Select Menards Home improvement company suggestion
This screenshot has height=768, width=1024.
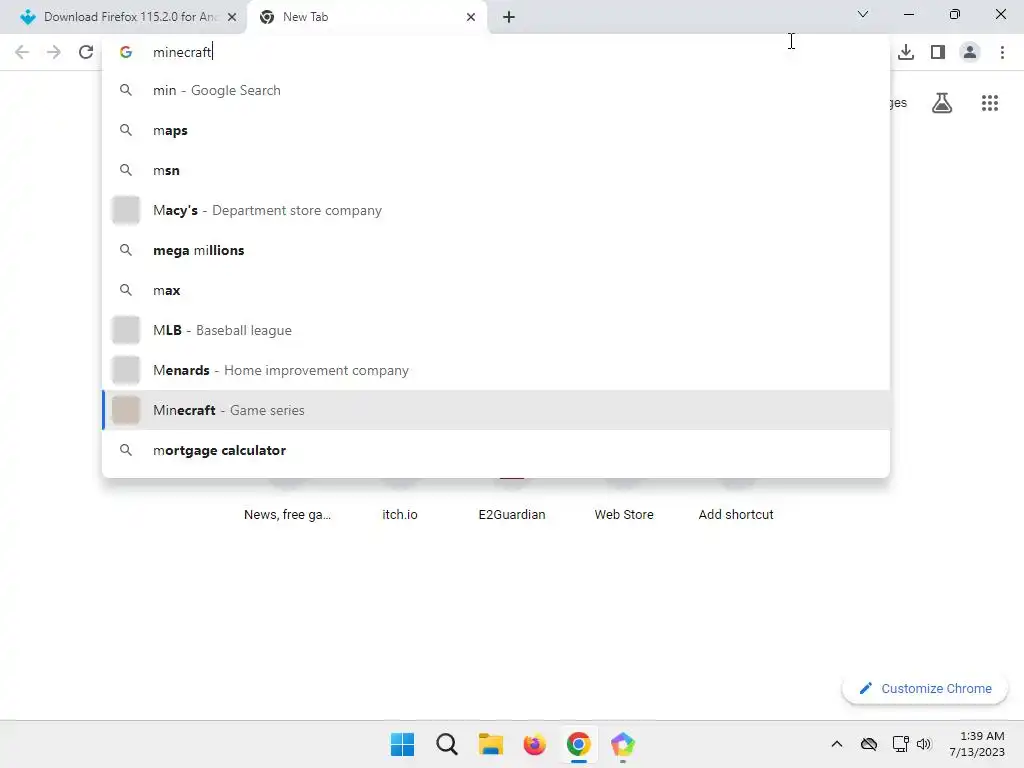(496, 370)
